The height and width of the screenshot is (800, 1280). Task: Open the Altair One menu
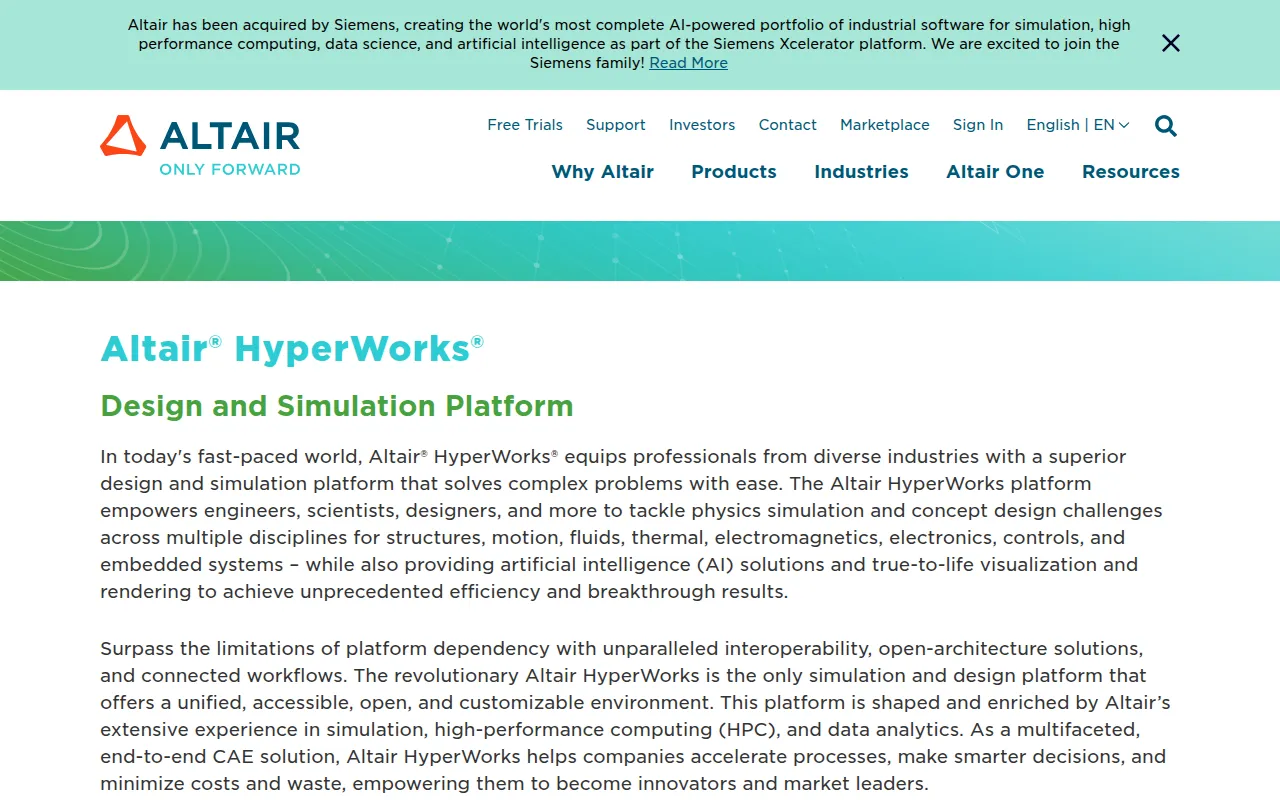(x=995, y=172)
